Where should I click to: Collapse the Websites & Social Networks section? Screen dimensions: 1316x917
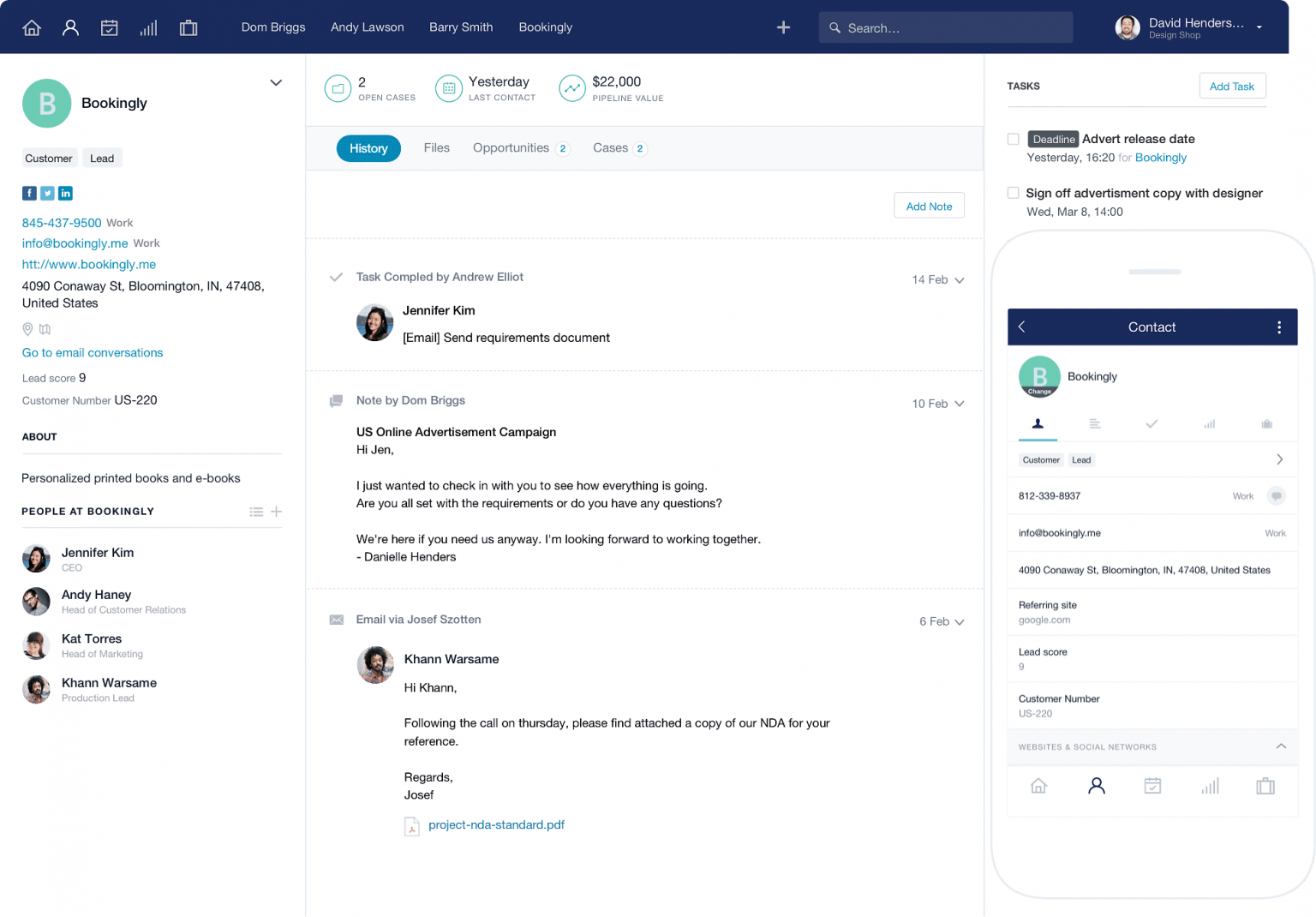(x=1281, y=746)
